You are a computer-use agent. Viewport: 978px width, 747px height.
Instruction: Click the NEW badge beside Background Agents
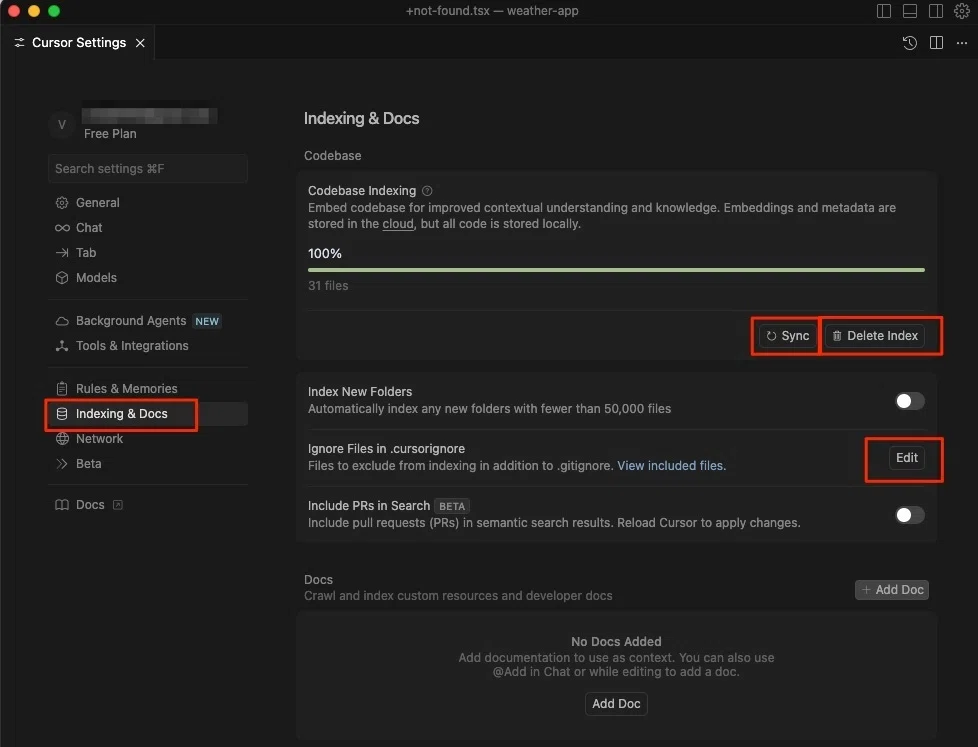[207, 321]
